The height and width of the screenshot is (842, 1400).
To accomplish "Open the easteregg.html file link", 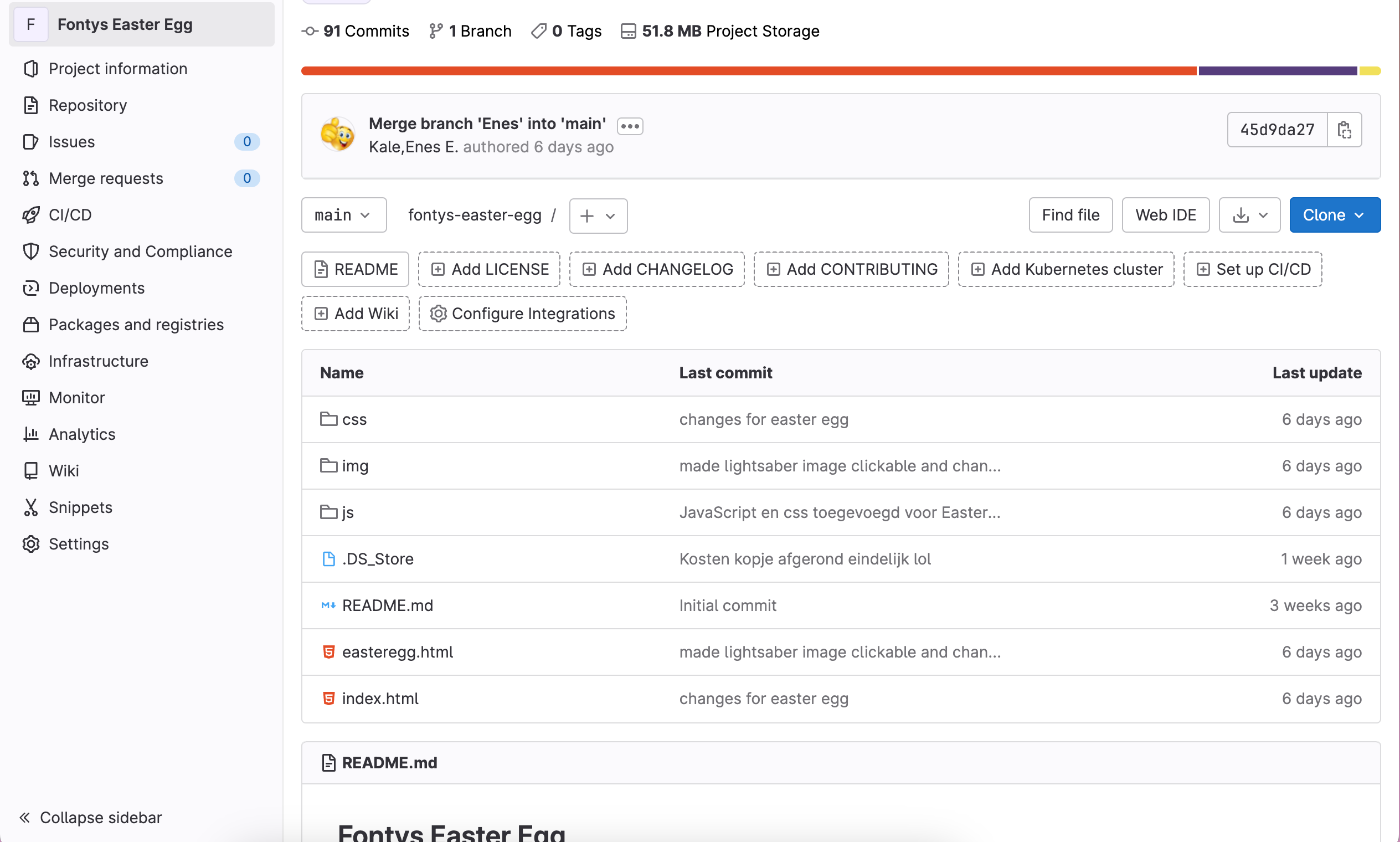I will coord(397,652).
